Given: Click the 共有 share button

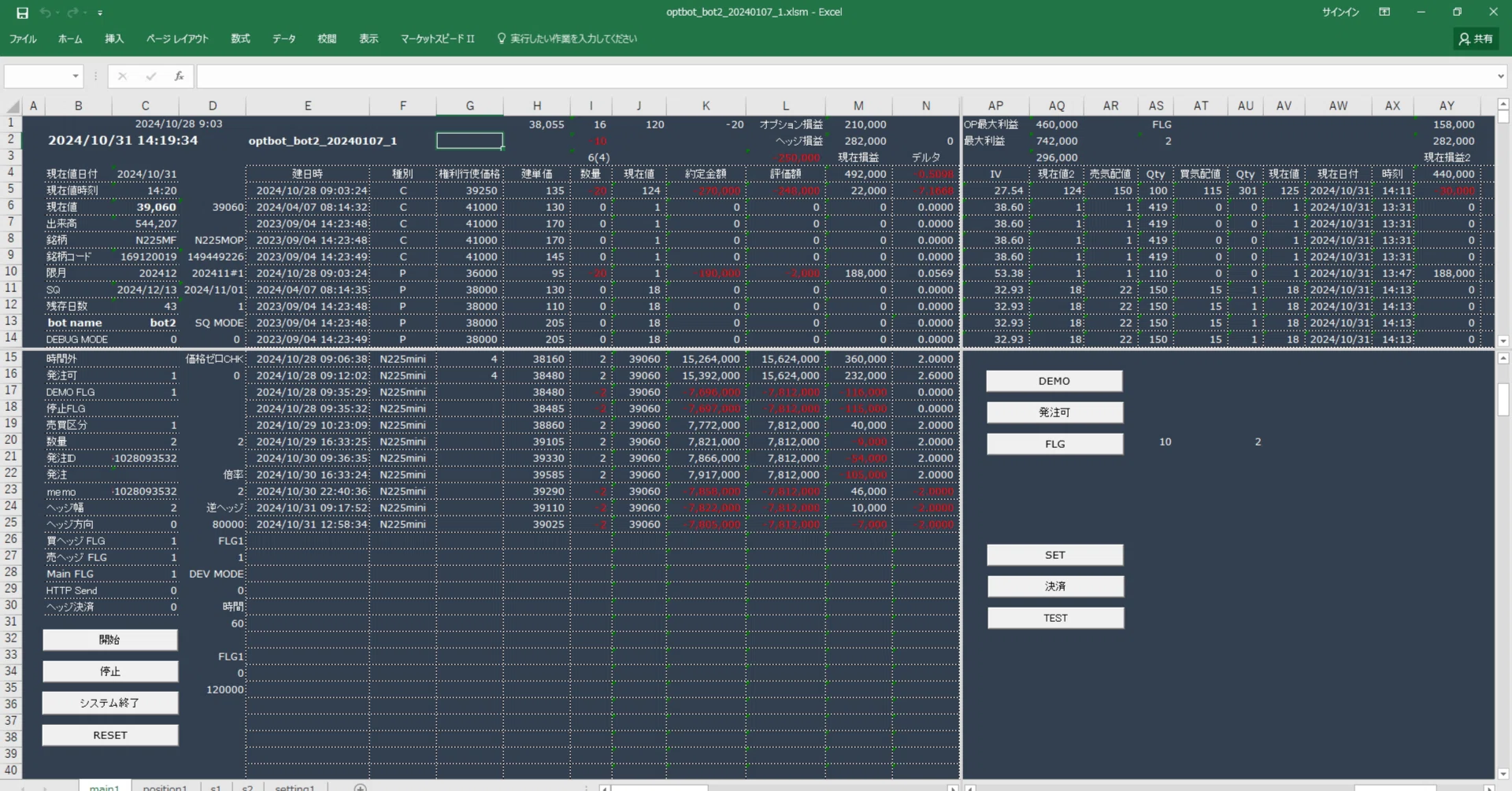Looking at the screenshot, I should [x=1476, y=39].
